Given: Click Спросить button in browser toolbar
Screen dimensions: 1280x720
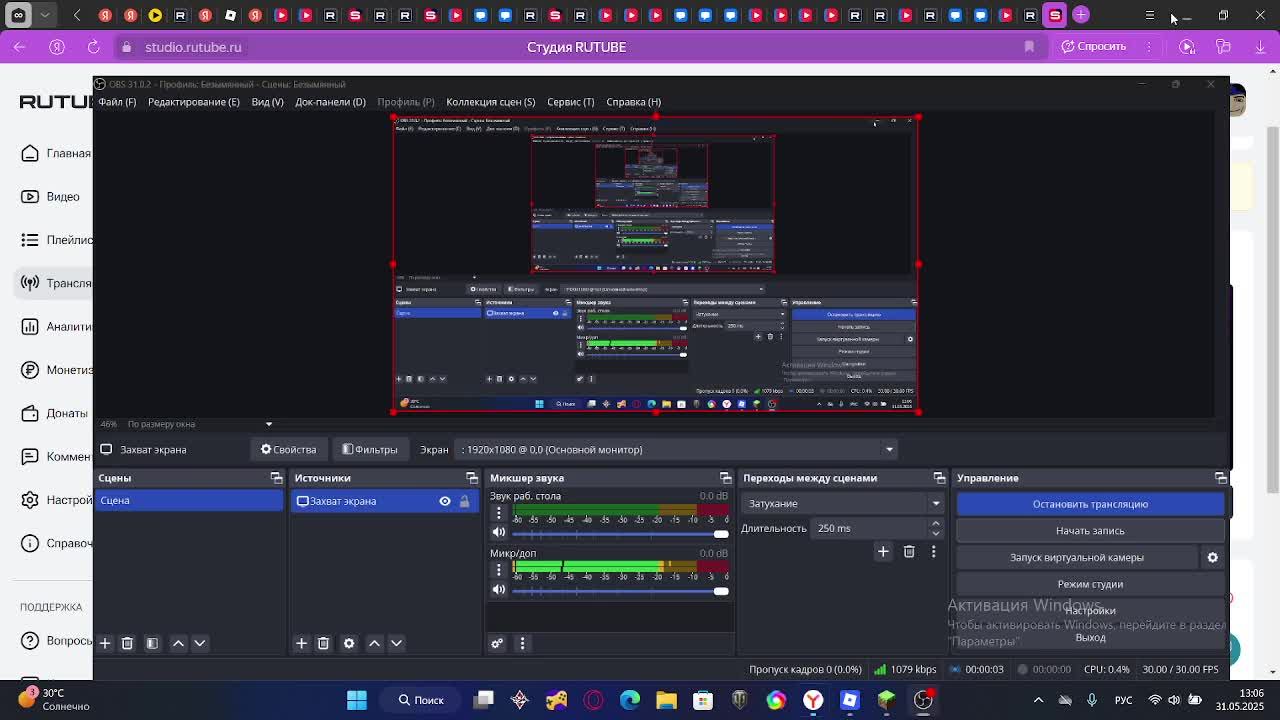Looking at the screenshot, I should click(x=1093, y=47).
